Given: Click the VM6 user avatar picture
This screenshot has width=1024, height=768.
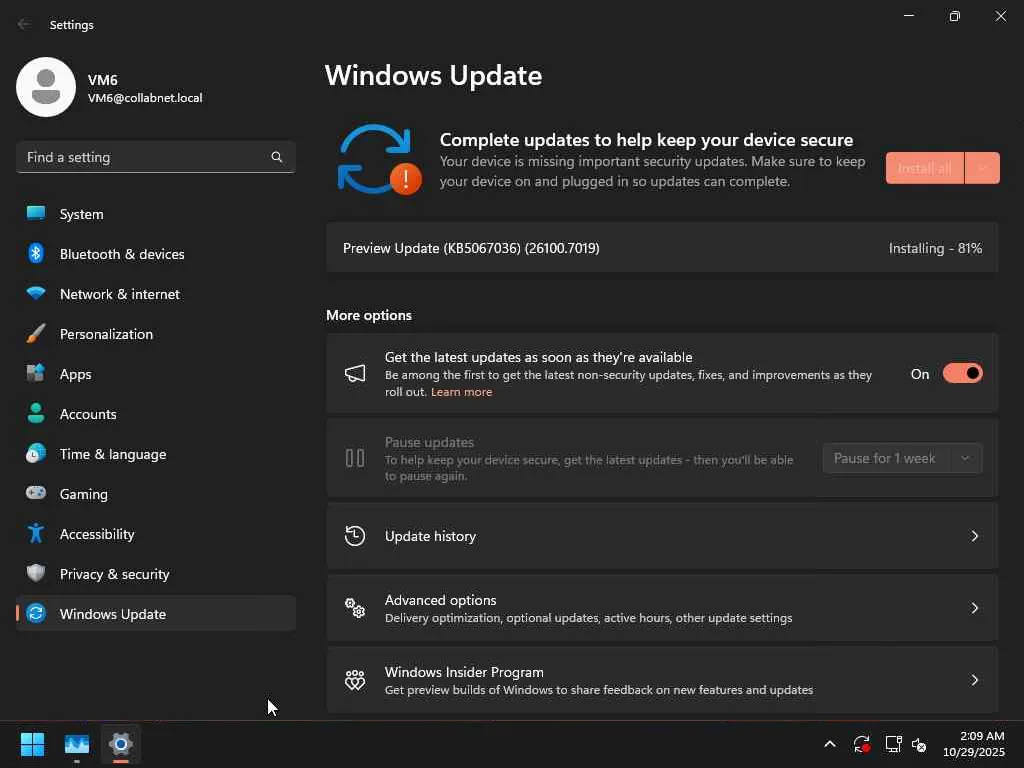Looking at the screenshot, I should (x=46, y=87).
